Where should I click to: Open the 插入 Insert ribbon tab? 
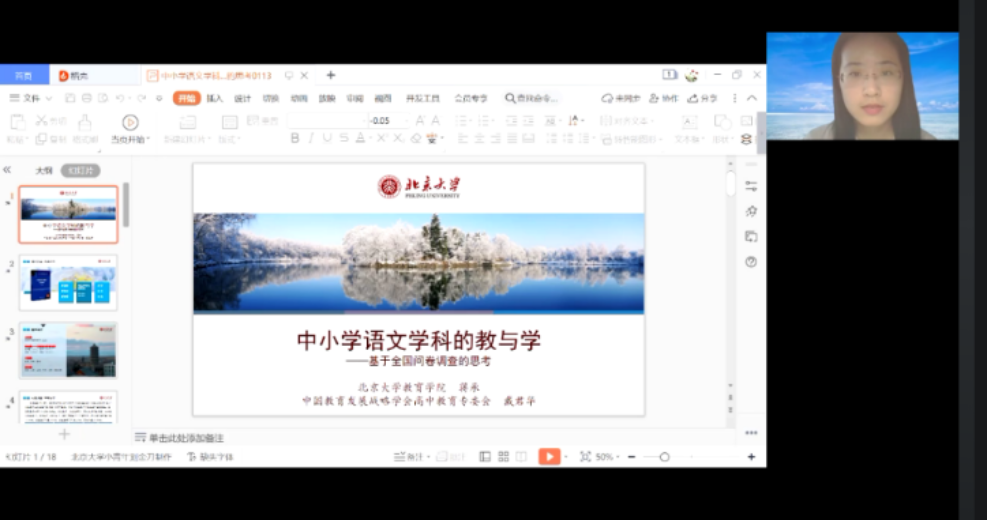[x=215, y=98]
